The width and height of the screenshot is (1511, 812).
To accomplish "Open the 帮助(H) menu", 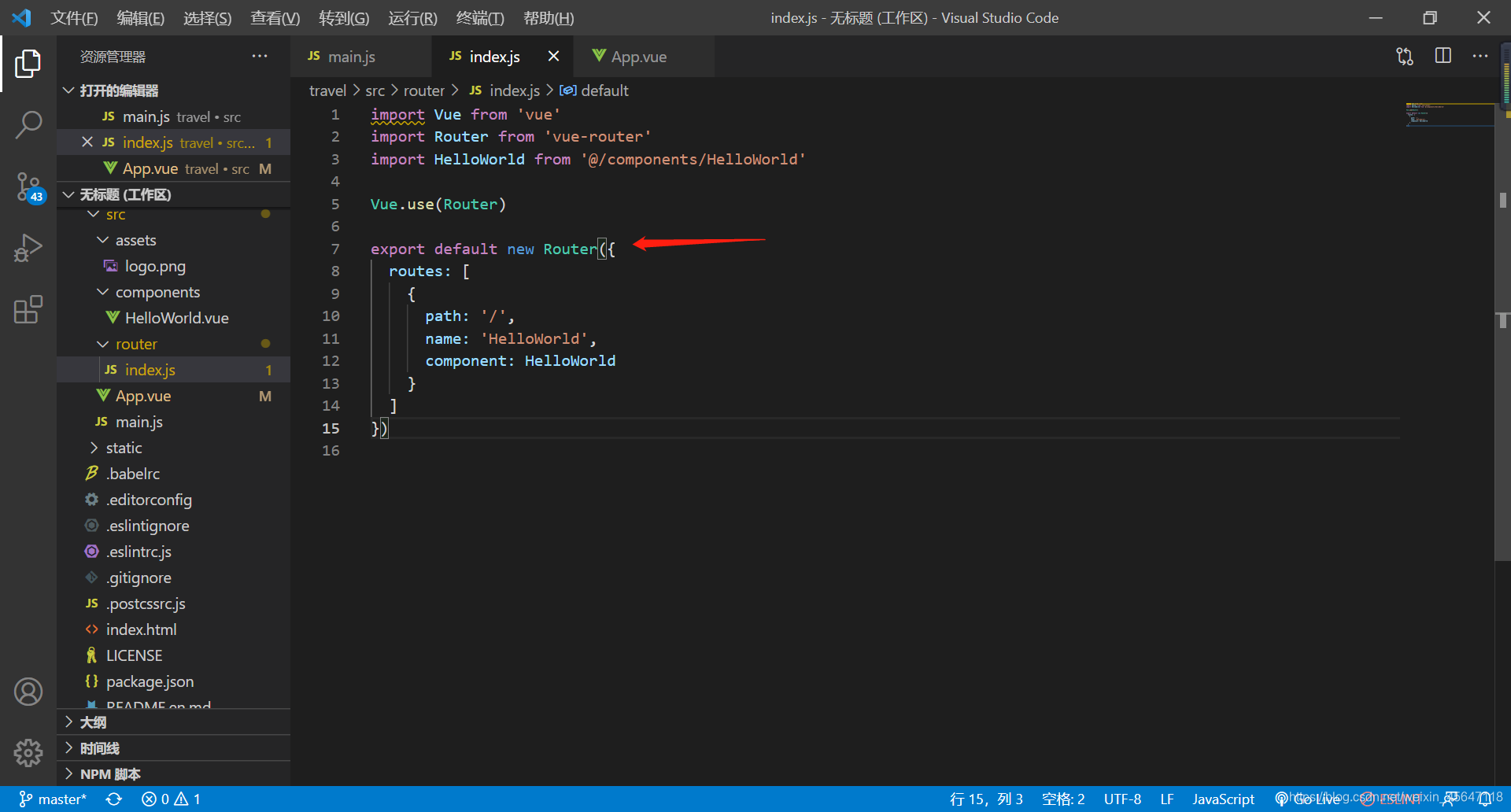I will tap(549, 17).
